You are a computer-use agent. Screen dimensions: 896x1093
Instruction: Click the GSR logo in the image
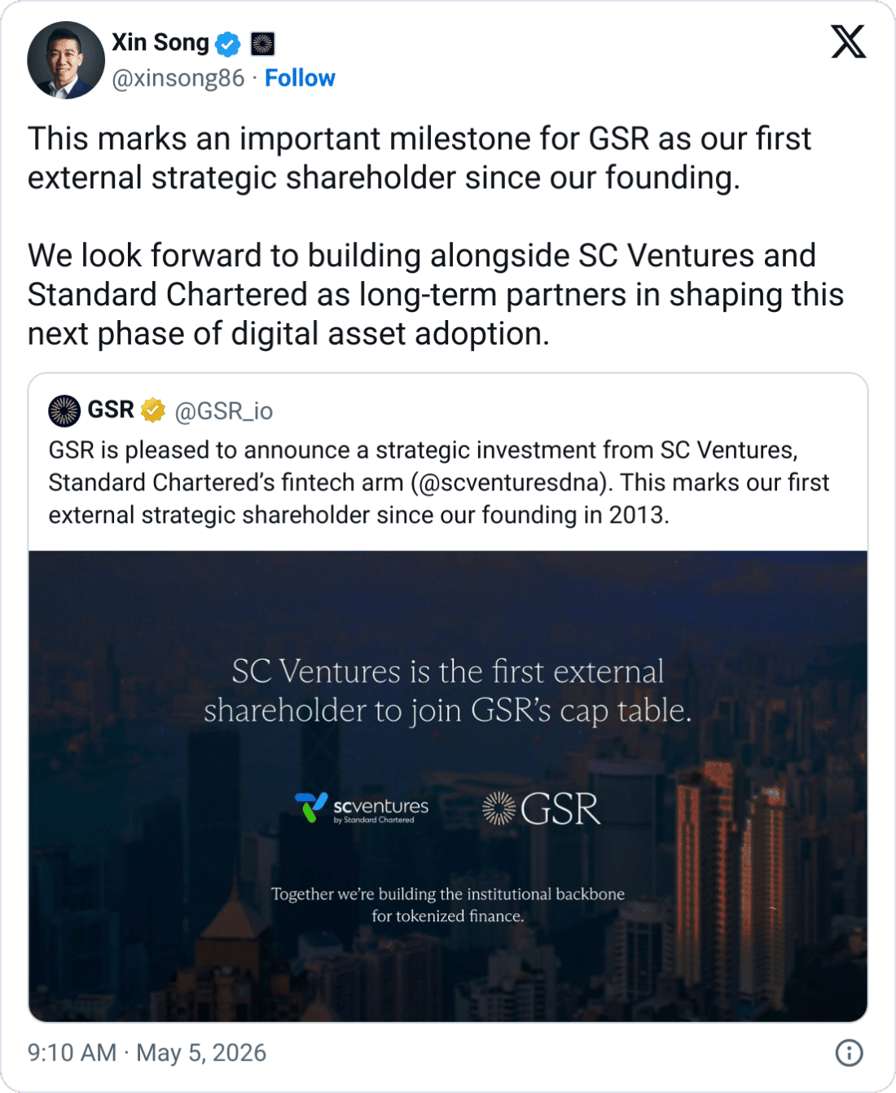pos(541,809)
